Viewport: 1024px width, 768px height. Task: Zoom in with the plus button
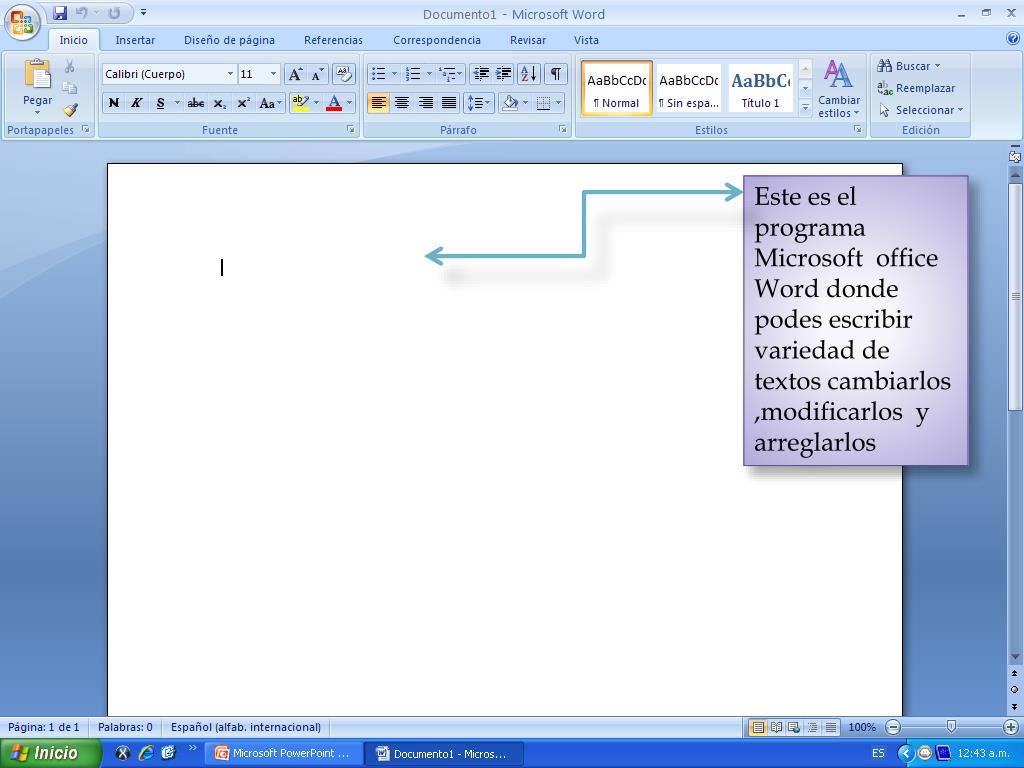[1011, 727]
